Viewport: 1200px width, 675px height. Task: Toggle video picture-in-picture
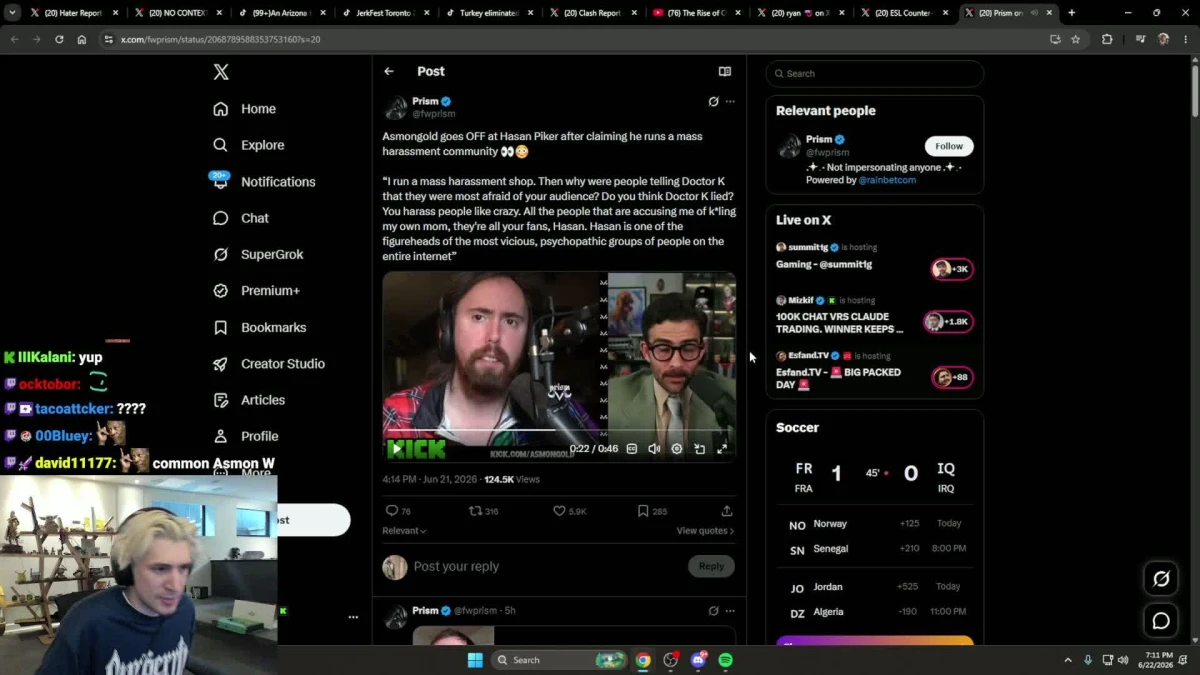(x=700, y=449)
